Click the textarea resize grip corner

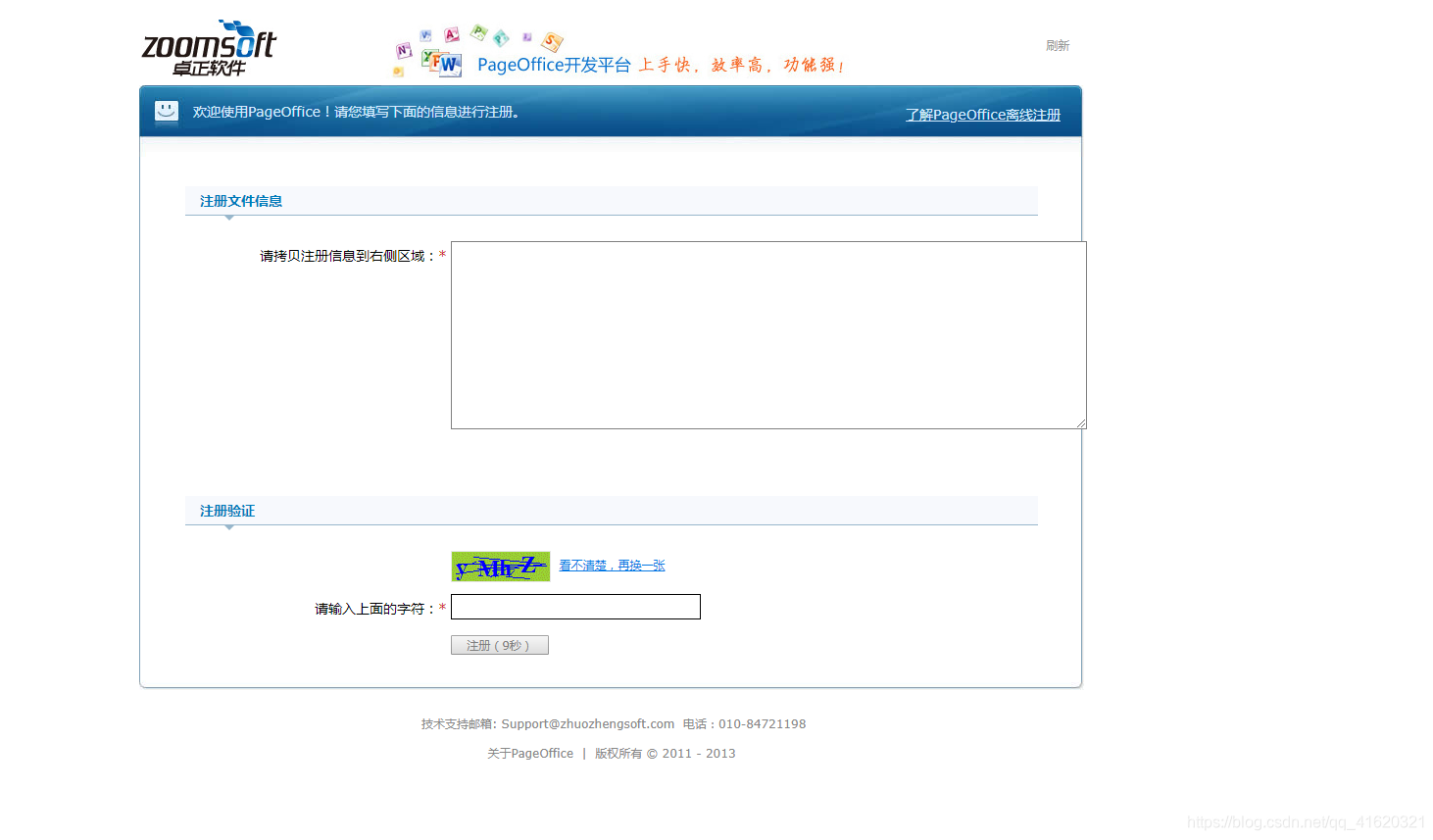(x=1081, y=423)
